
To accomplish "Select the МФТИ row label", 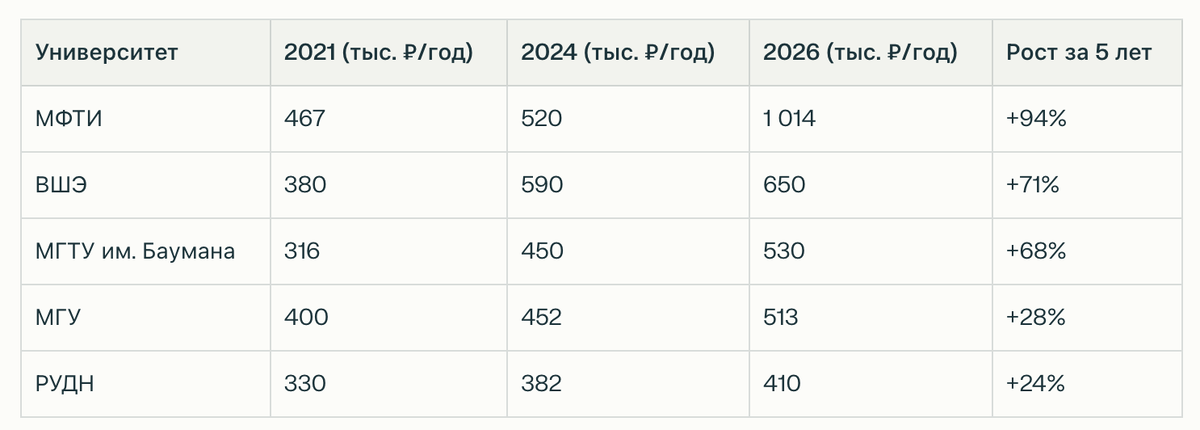I will [69, 119].
